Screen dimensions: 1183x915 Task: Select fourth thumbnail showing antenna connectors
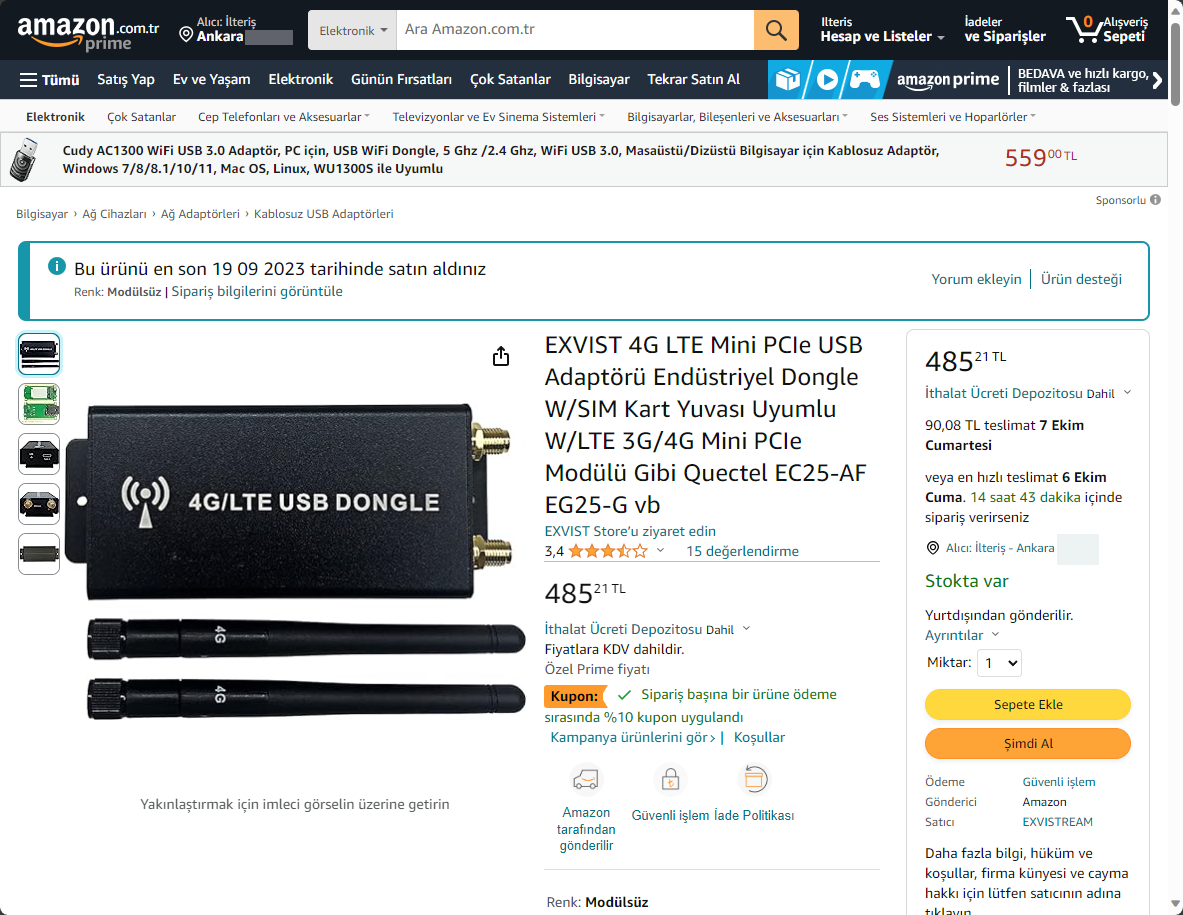point(39,504)
